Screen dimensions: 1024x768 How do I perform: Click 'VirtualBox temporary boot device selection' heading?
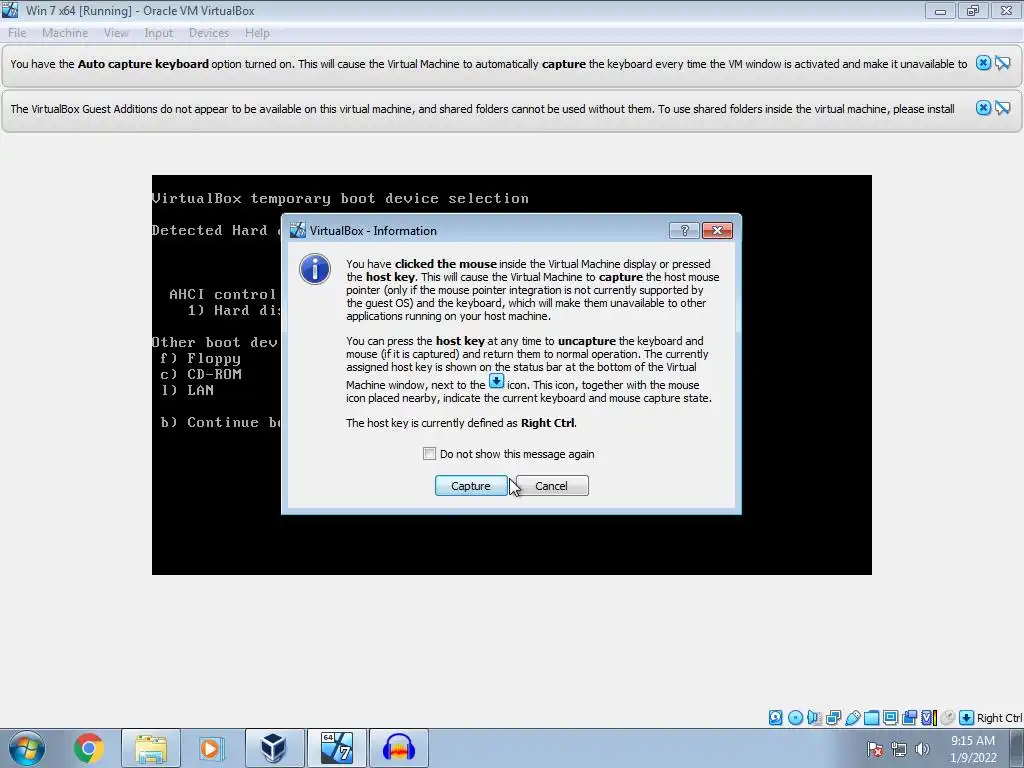(340, 199)
